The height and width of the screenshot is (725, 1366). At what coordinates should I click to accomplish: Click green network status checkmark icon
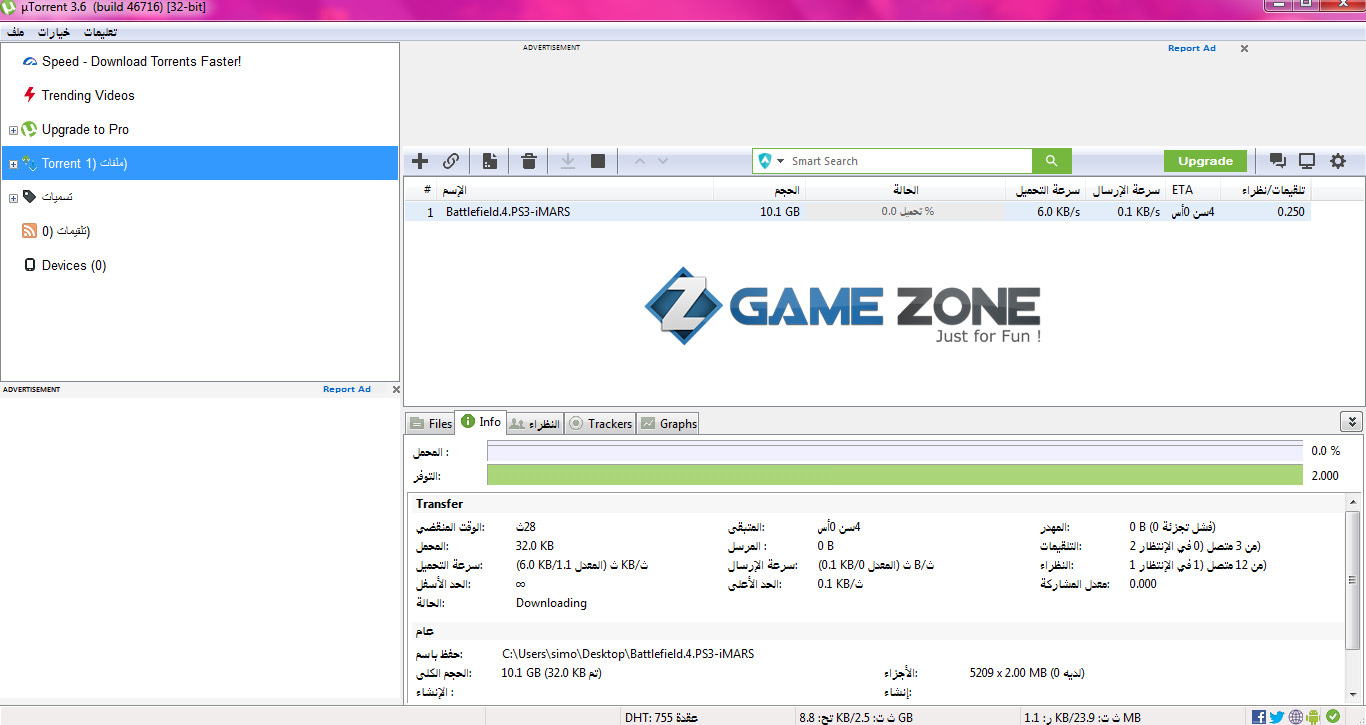tap(1333, 716)
